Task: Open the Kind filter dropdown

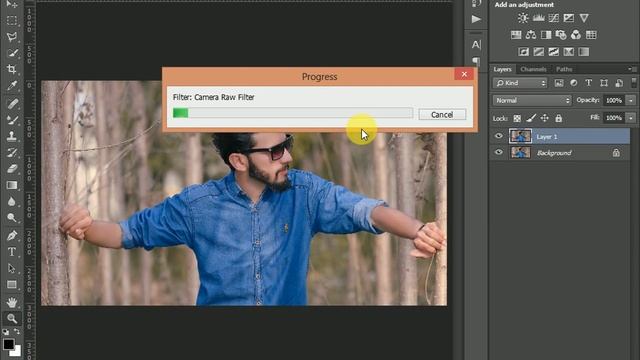Action: 520,83
